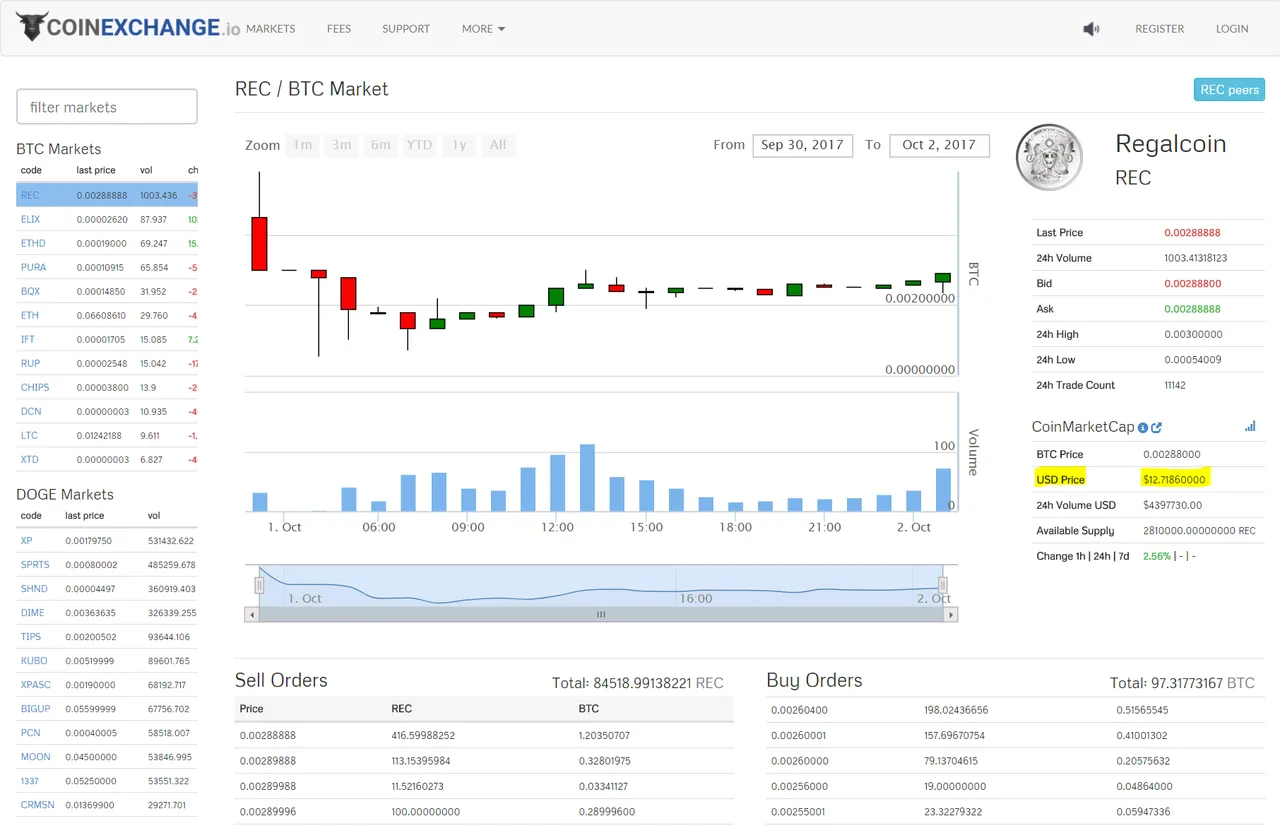Click buy order price 0.00260400
Viewport: 1280px width, 826px height.
tap(800, 710)
